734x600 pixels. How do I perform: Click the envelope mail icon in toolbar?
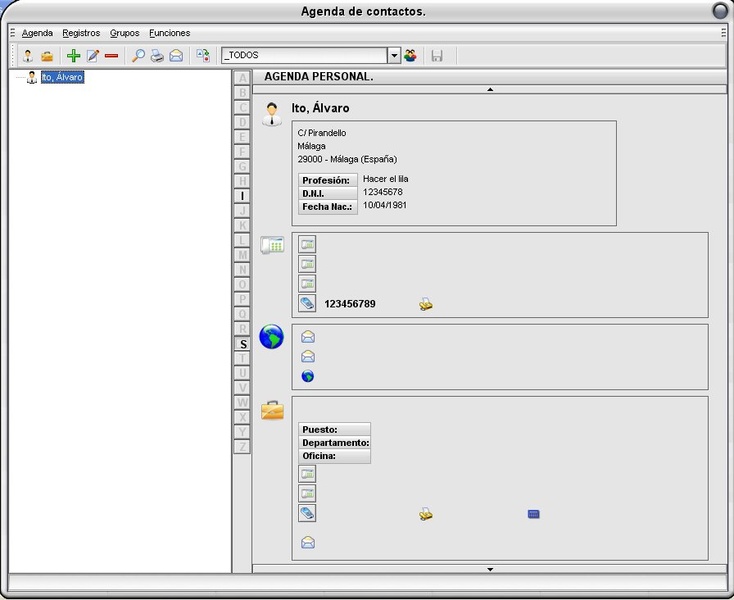click(176, 56)
